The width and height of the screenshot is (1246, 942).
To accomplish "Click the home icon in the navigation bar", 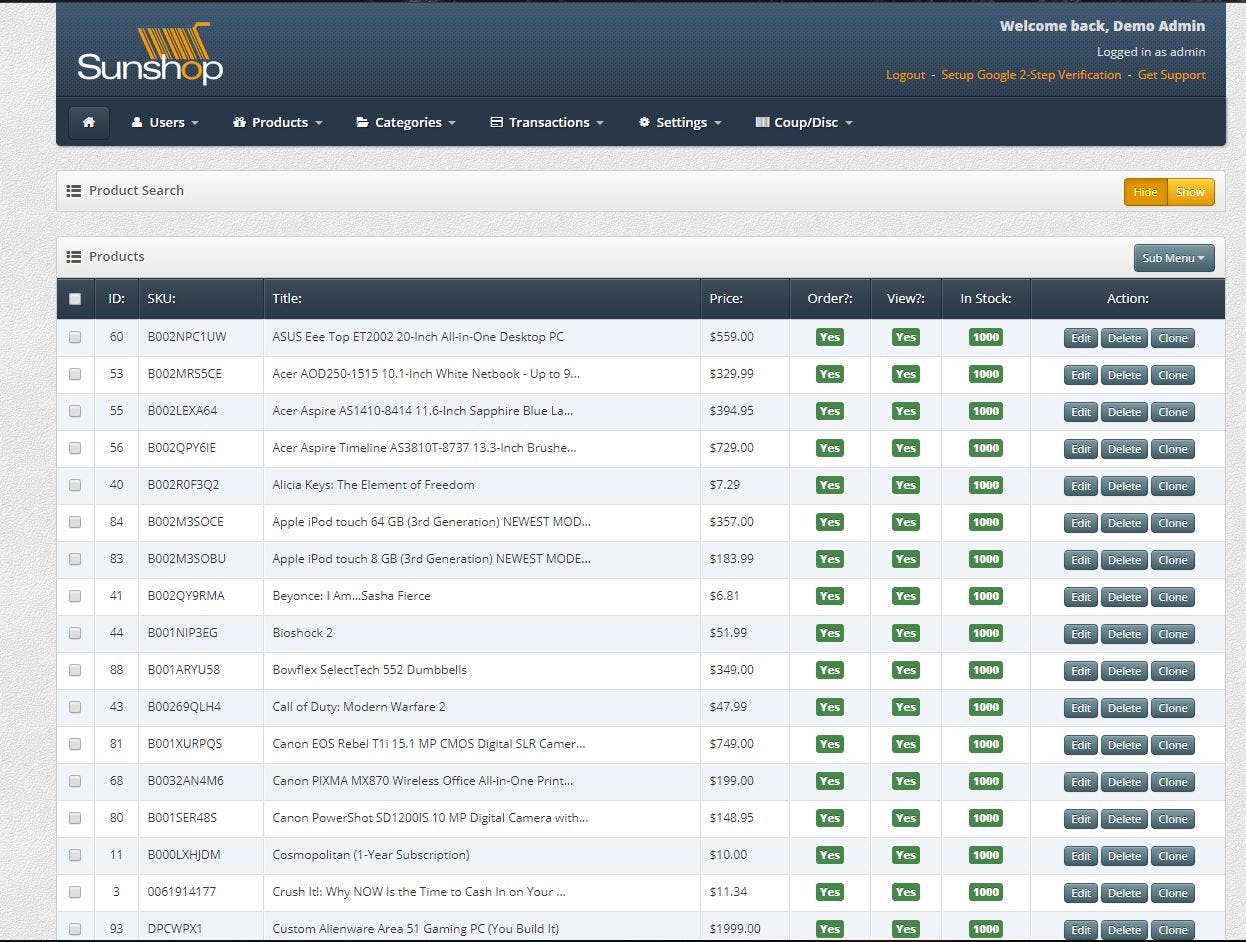I will click(x=88, y=122).
